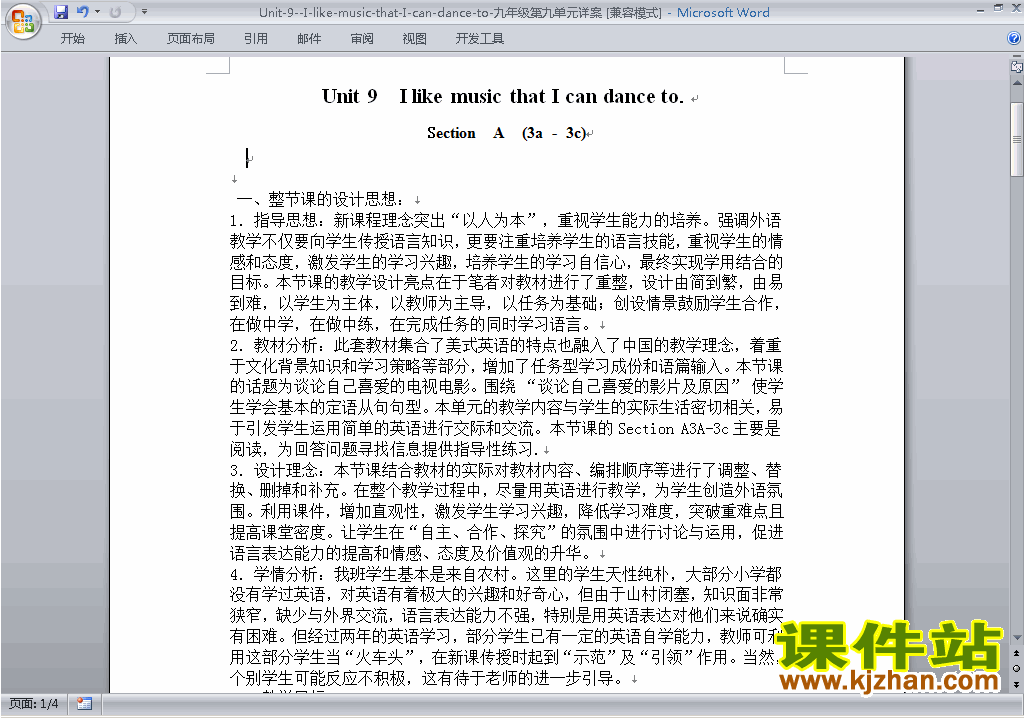Go to previous page double-arrow button
Screen dimensions: 1024x718
click(1017, 653)
